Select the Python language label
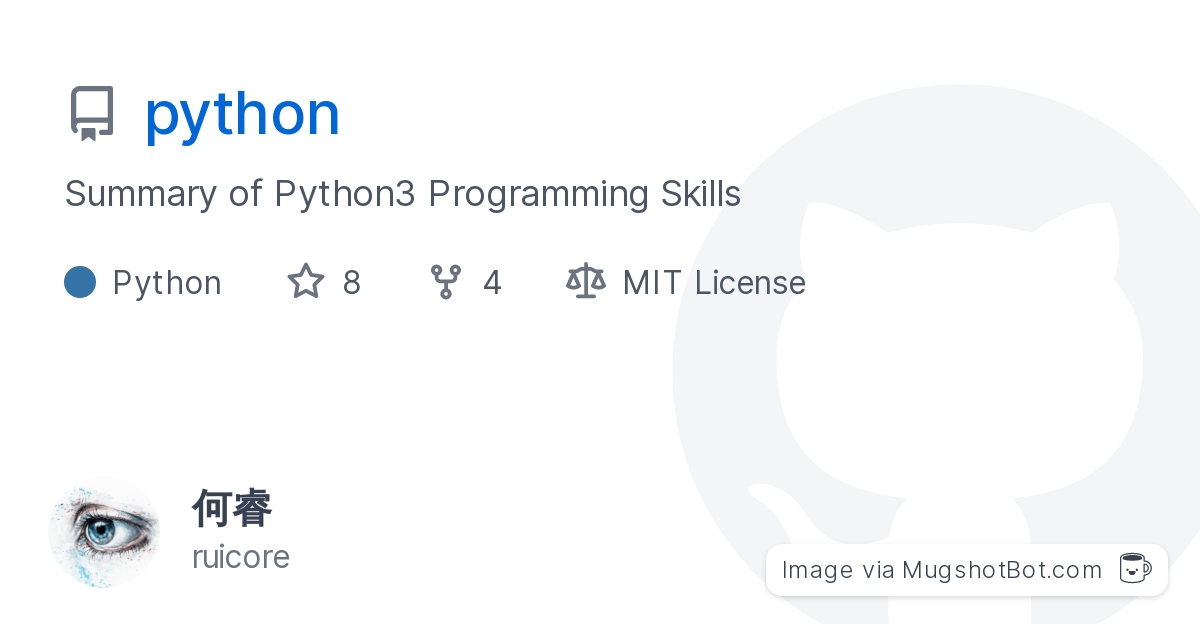 tap(167, 283)
